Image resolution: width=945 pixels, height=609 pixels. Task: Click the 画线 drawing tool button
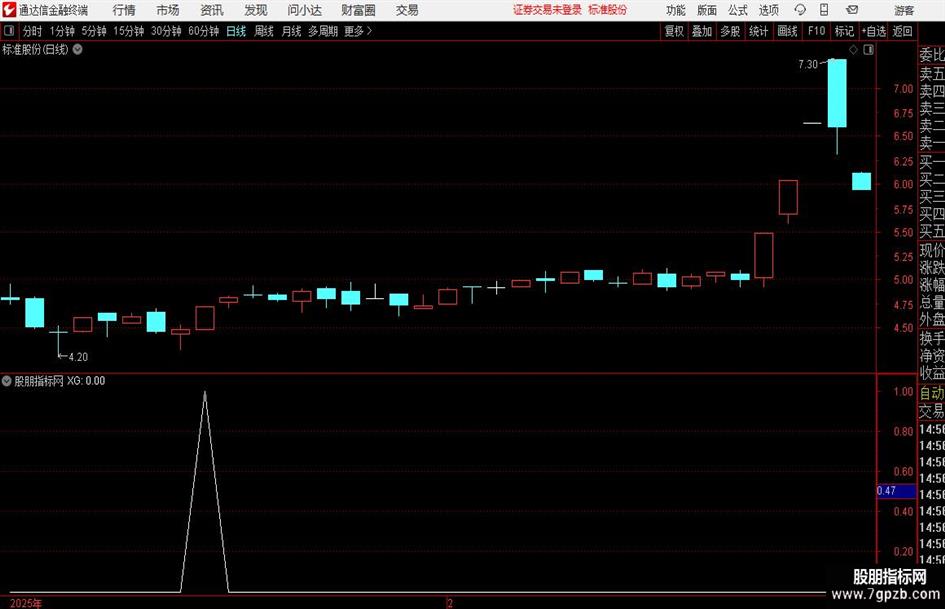point(787,31)
